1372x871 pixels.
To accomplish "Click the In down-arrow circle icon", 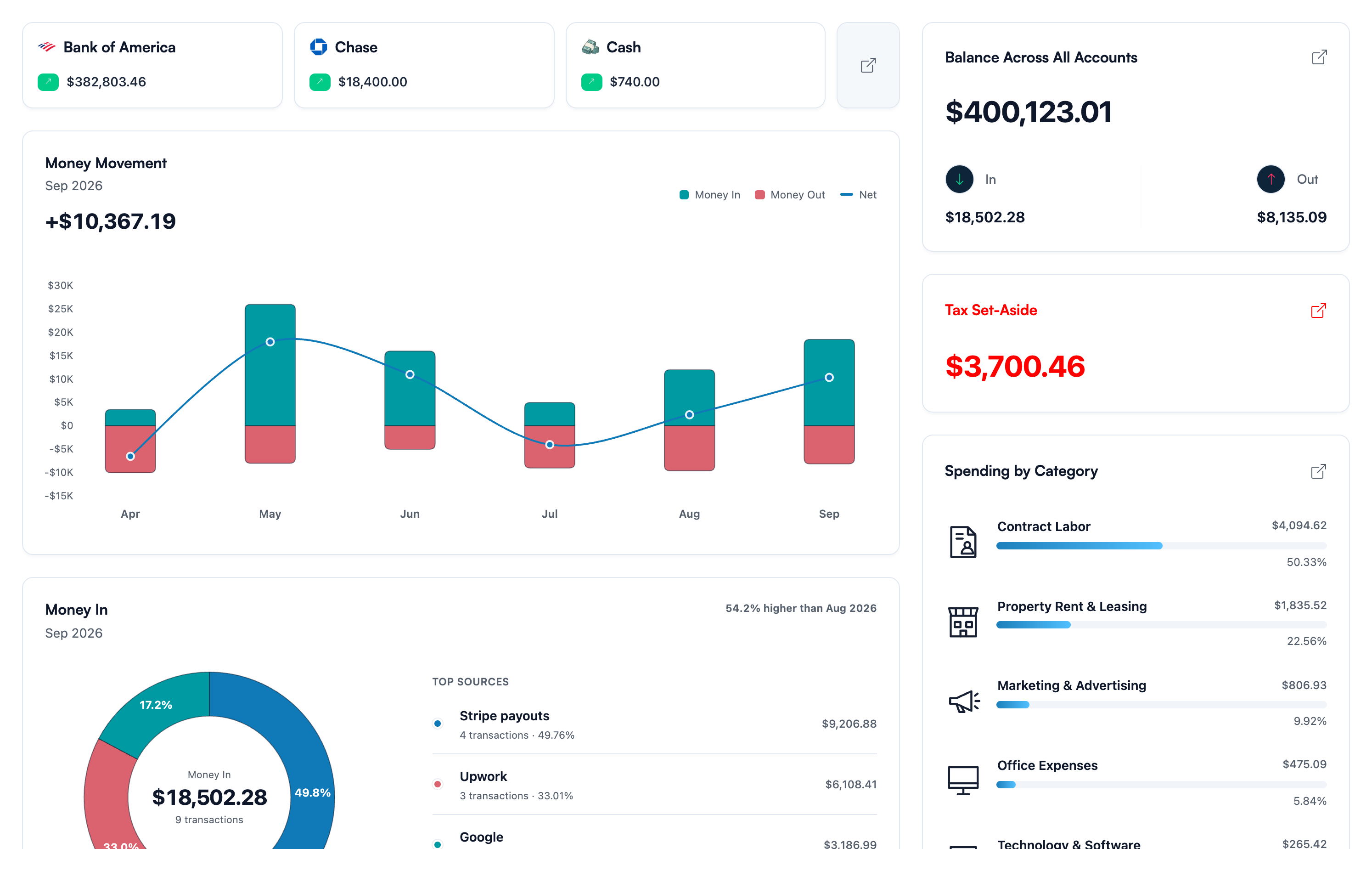I will [x=960, y=179].
